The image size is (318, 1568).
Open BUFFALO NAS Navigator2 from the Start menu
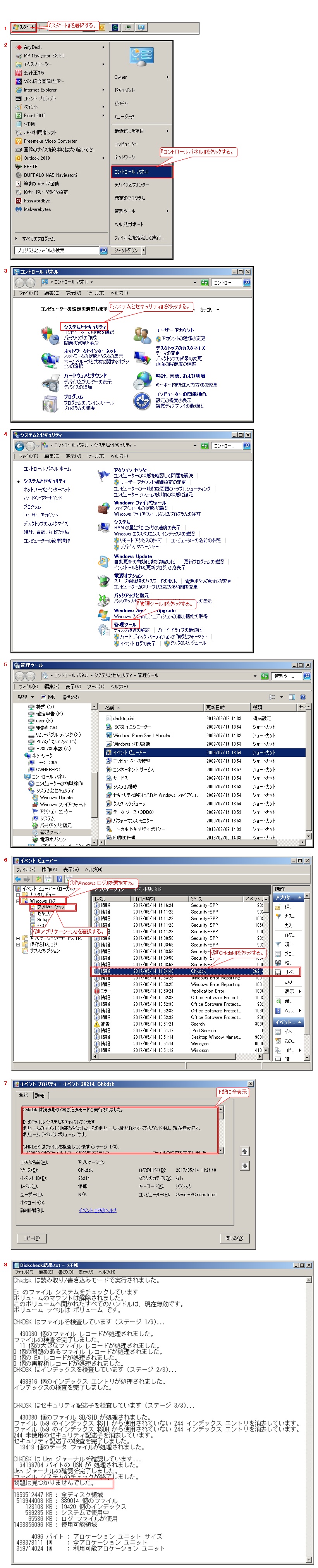click(50, 175)
